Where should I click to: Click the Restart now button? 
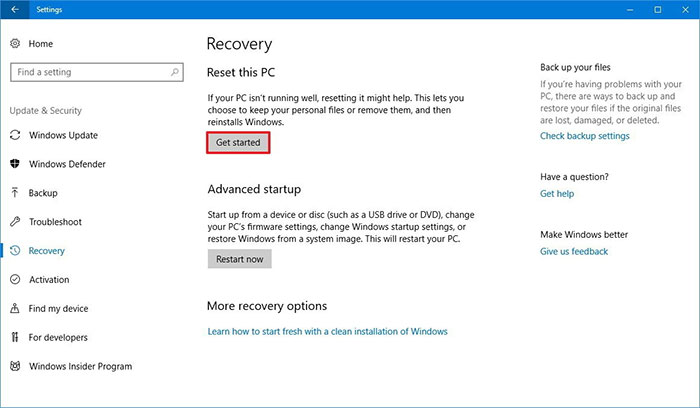point(239,259)
